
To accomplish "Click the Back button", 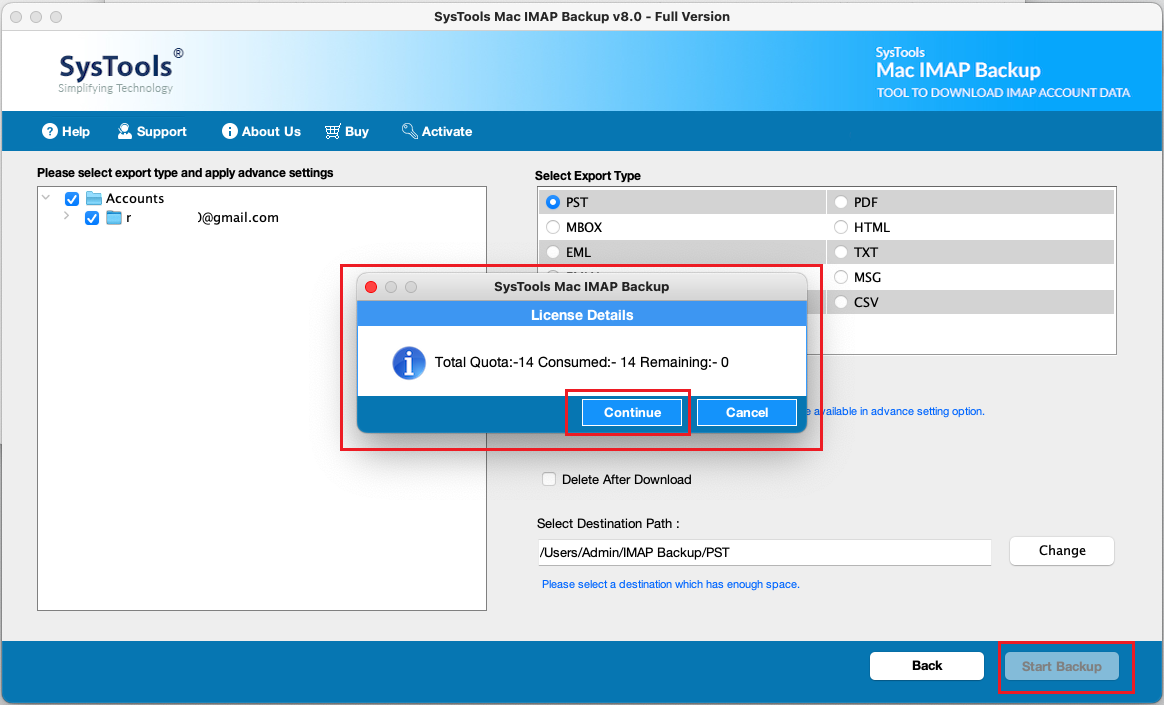I will [x=926, y=666].
